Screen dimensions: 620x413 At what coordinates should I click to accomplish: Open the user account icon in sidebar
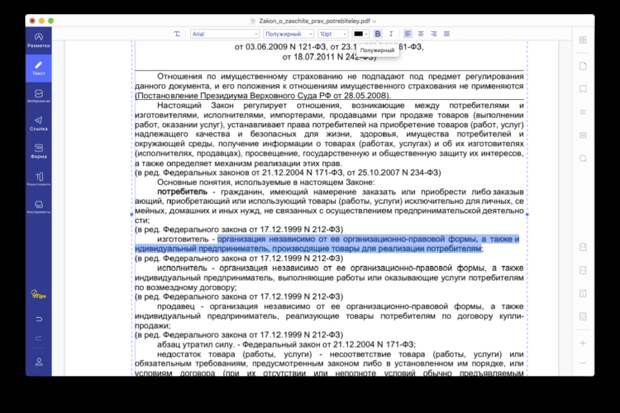coord(38,361)
